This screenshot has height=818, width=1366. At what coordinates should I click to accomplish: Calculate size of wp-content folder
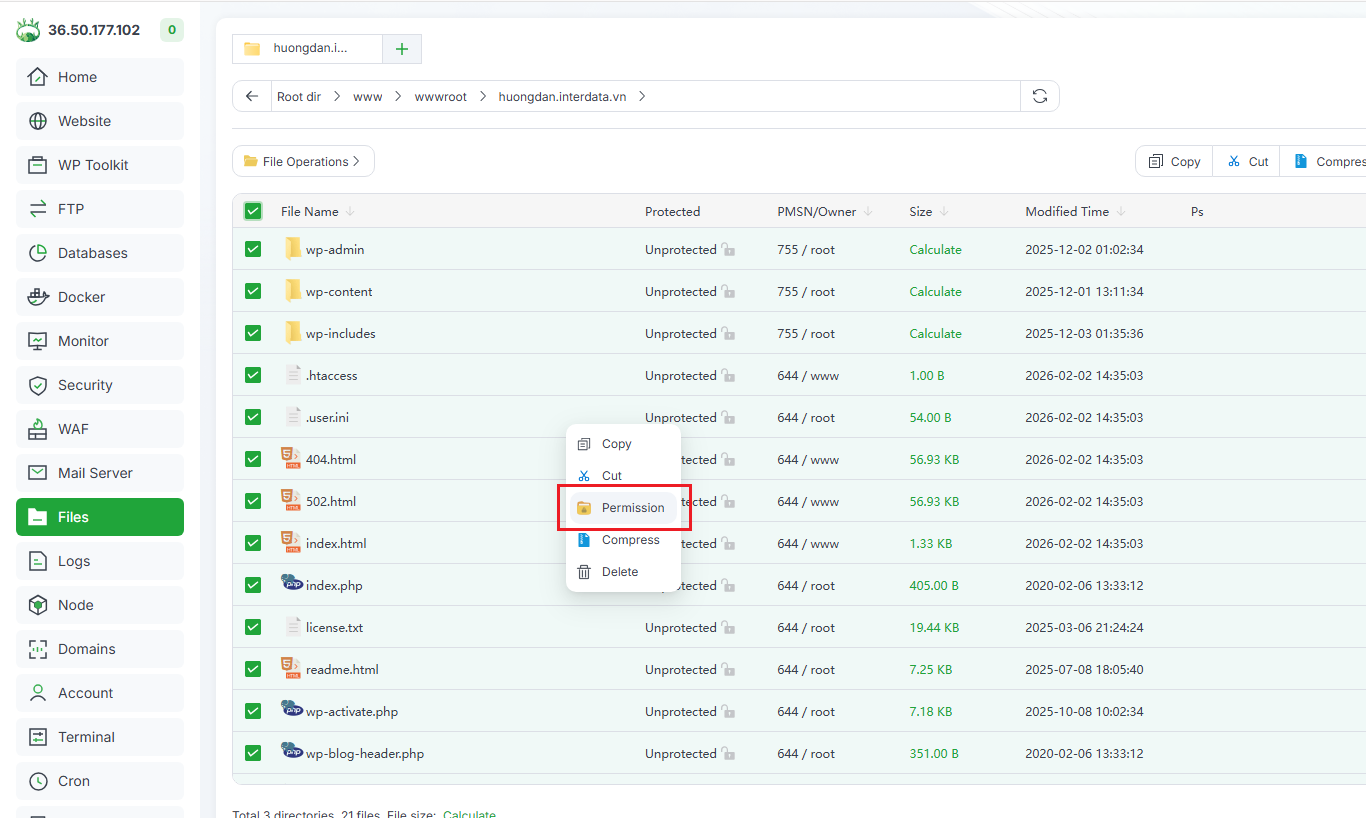(x=935, y=292)
